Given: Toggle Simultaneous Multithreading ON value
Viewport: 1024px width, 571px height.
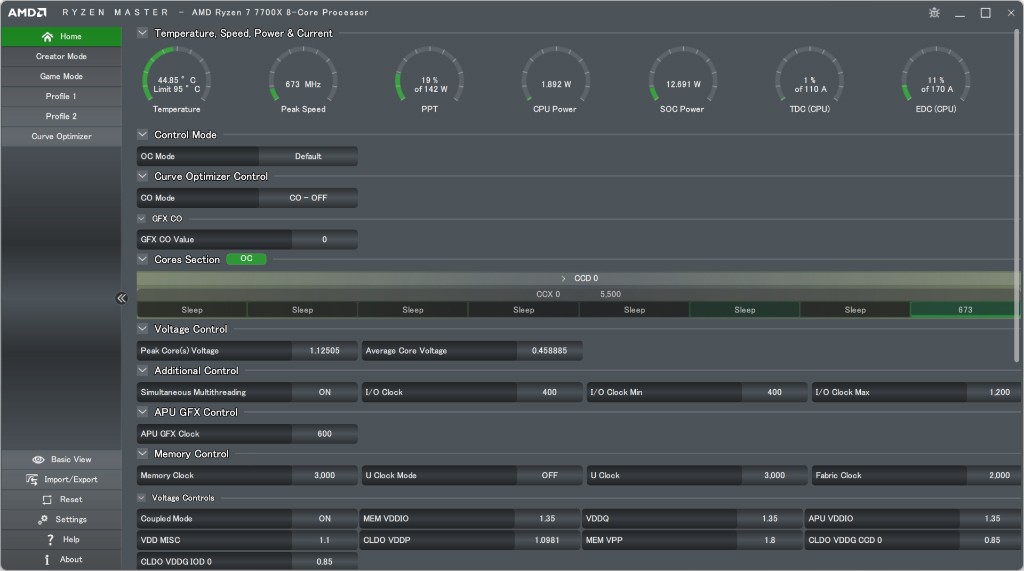Looking at the screenshot, I should coord(324,393).
